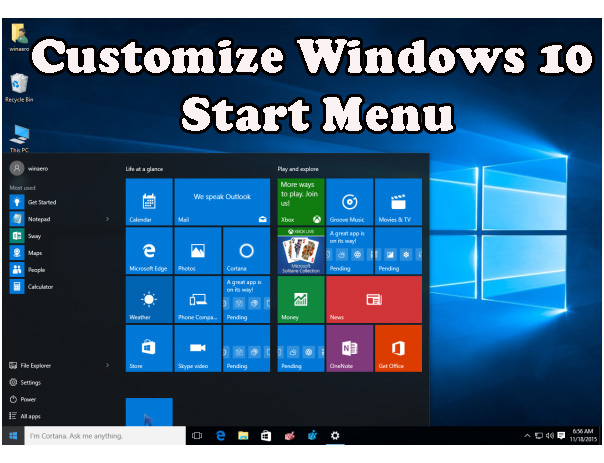Launch Microsoft Edge tile

[149, 251]
